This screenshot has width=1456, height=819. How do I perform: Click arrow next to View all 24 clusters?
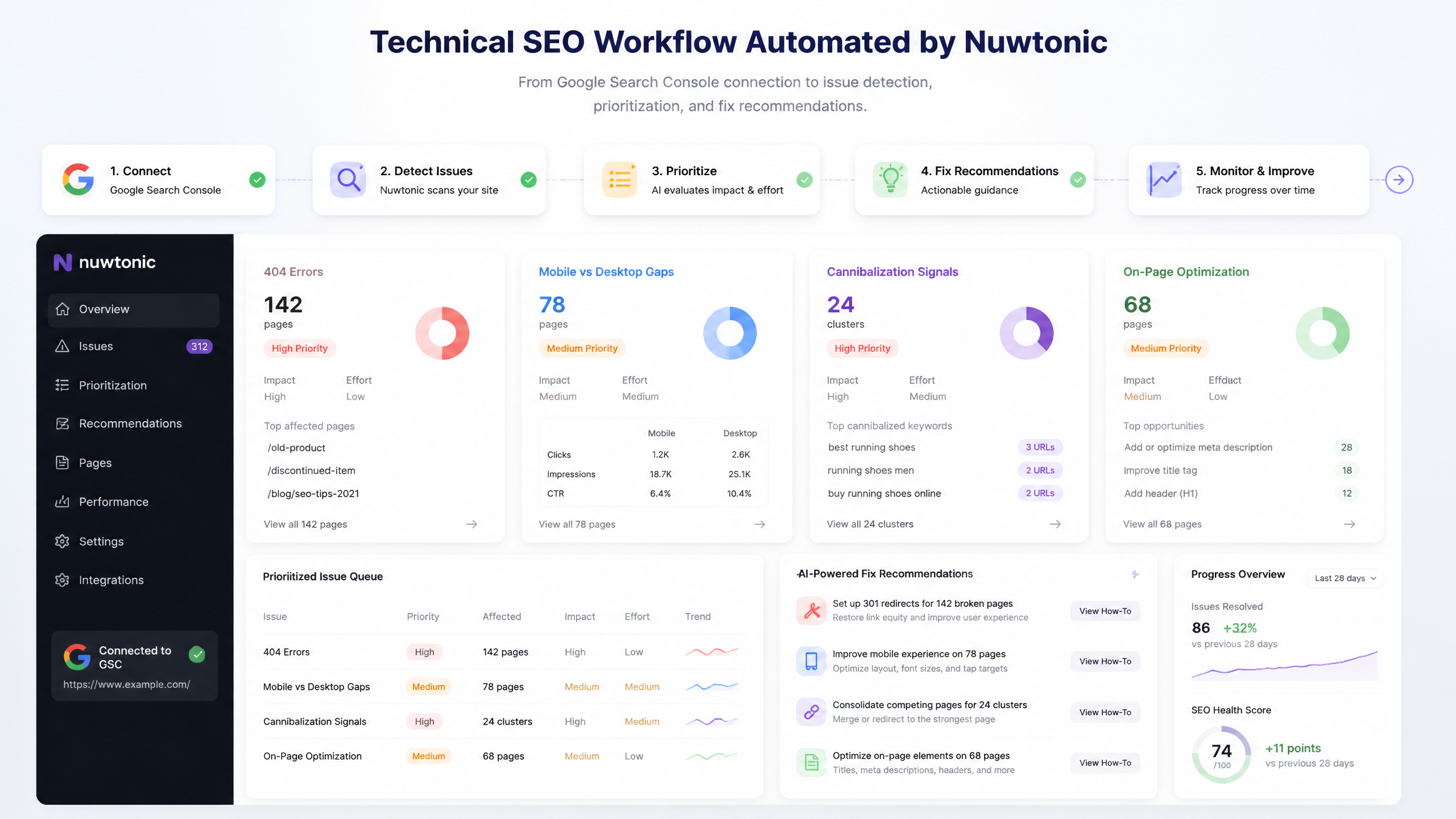[x=1055, y=524]
